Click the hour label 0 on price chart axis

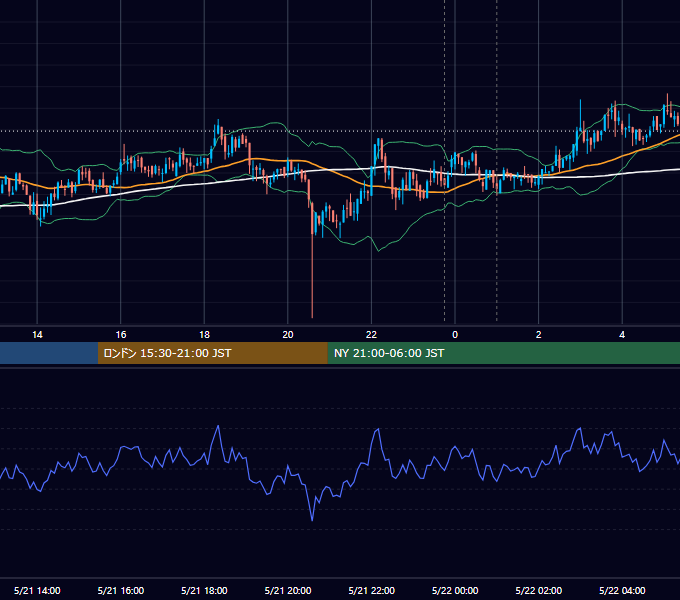455,335
